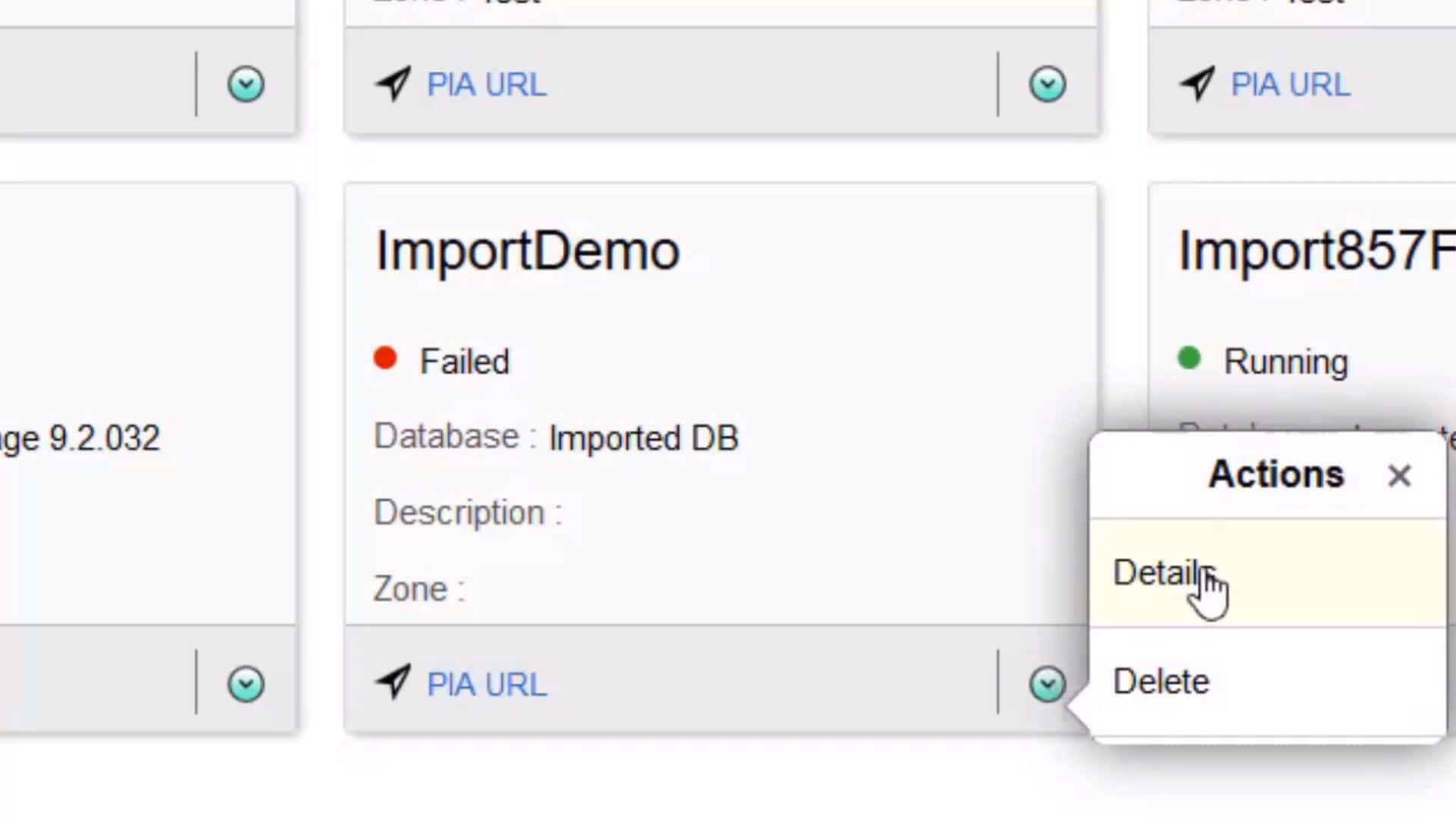Image resolution: width=1456 pixels, height=819 pixels.
Task: Click the 9.2.032 version text on left card
Action: [105, 438]
